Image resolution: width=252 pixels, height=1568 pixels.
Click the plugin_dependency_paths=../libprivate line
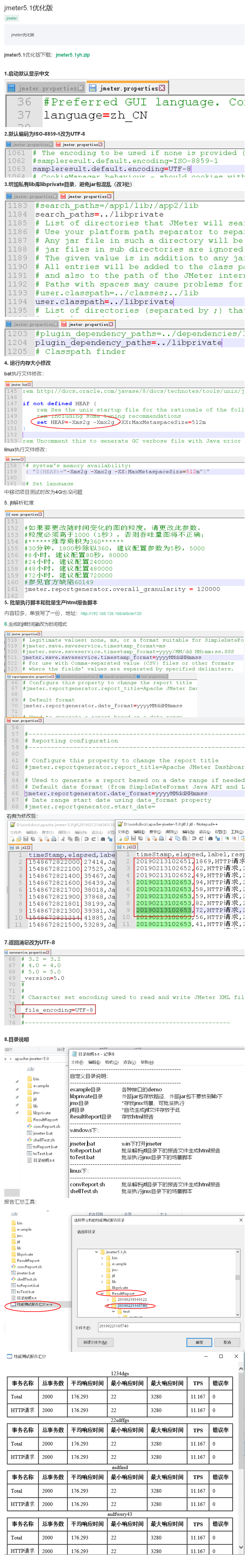click(128, 343)
